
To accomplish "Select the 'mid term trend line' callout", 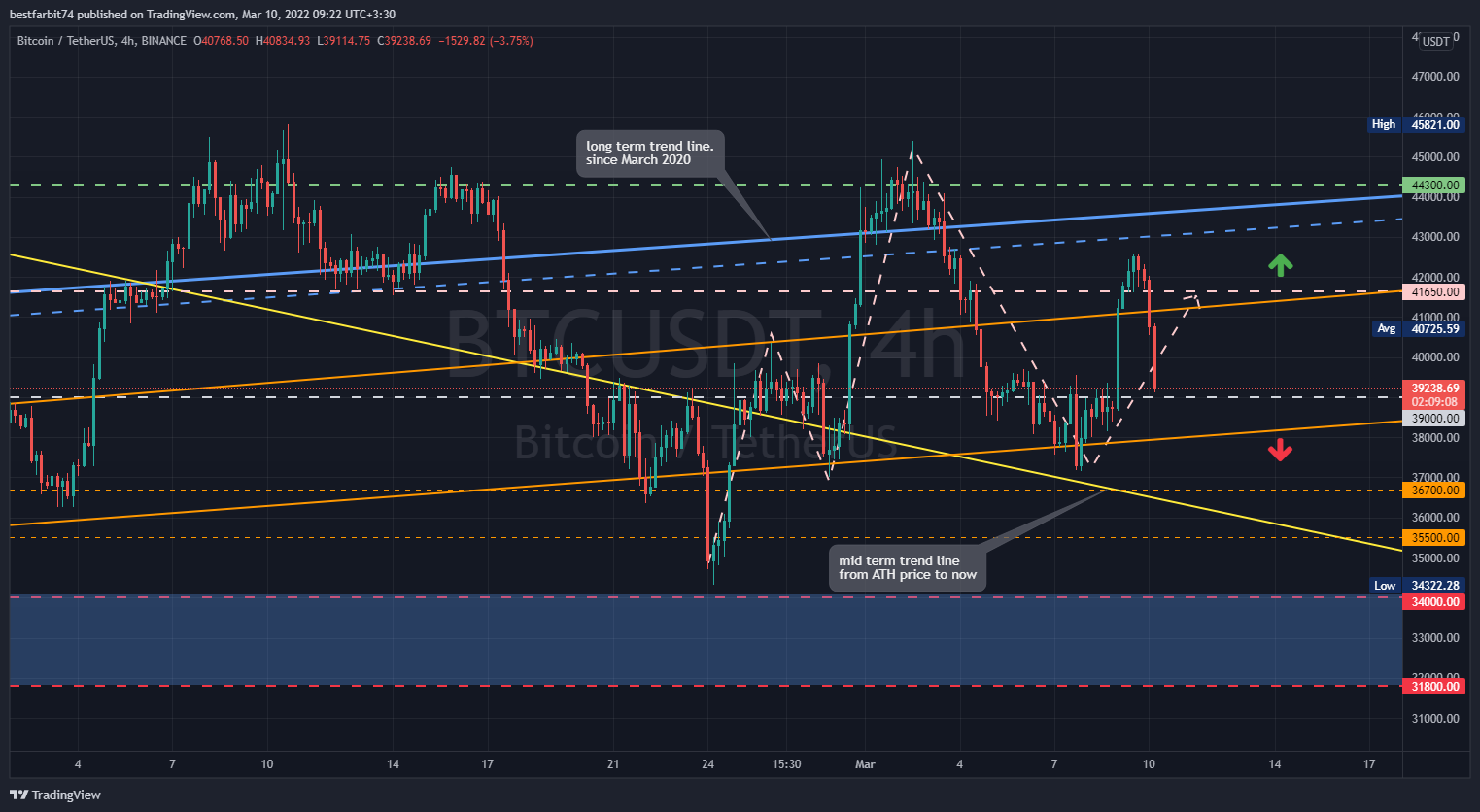I will coord(908,568).
